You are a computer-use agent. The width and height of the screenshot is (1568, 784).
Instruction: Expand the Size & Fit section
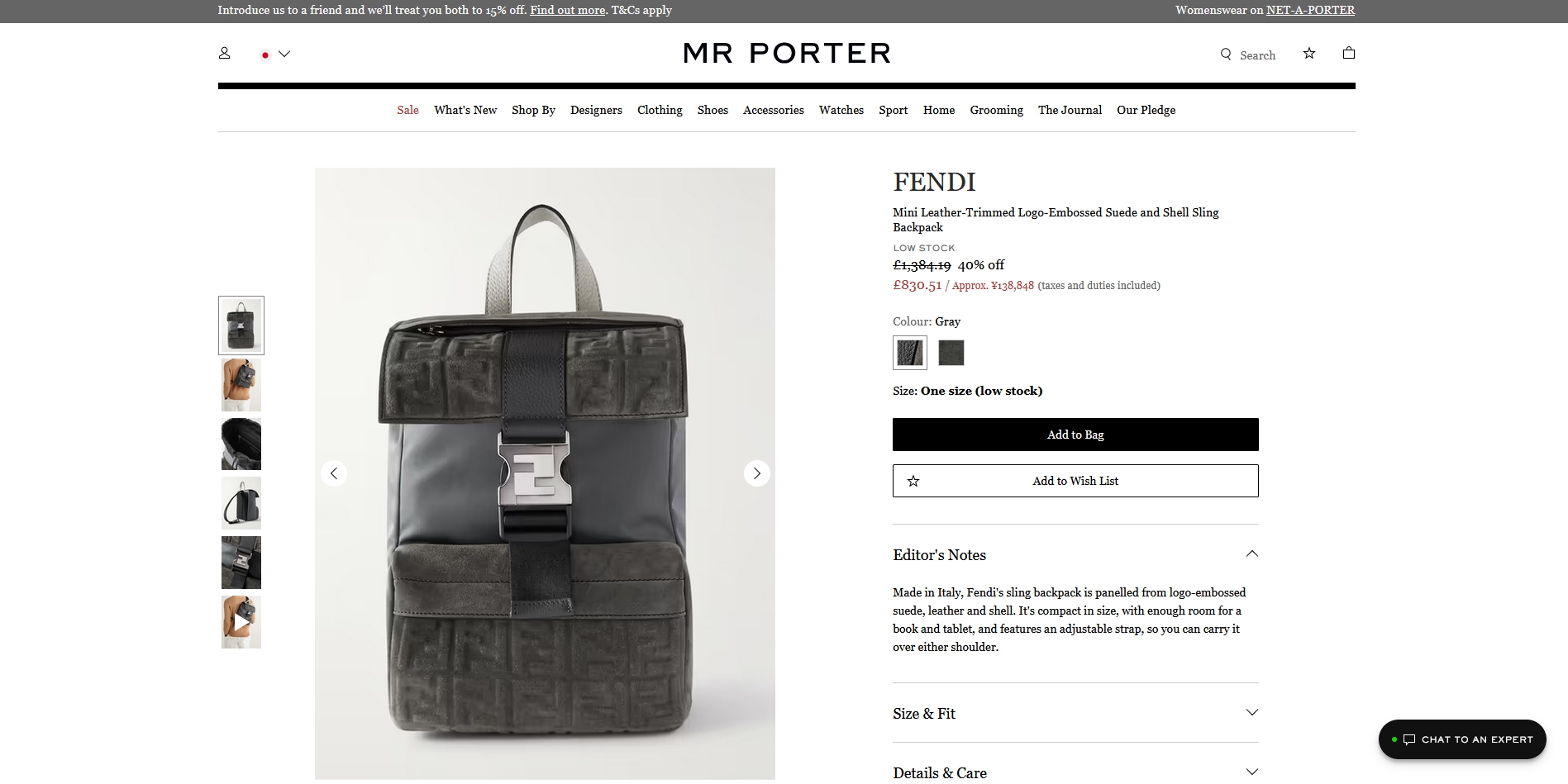pos(1075,713)
